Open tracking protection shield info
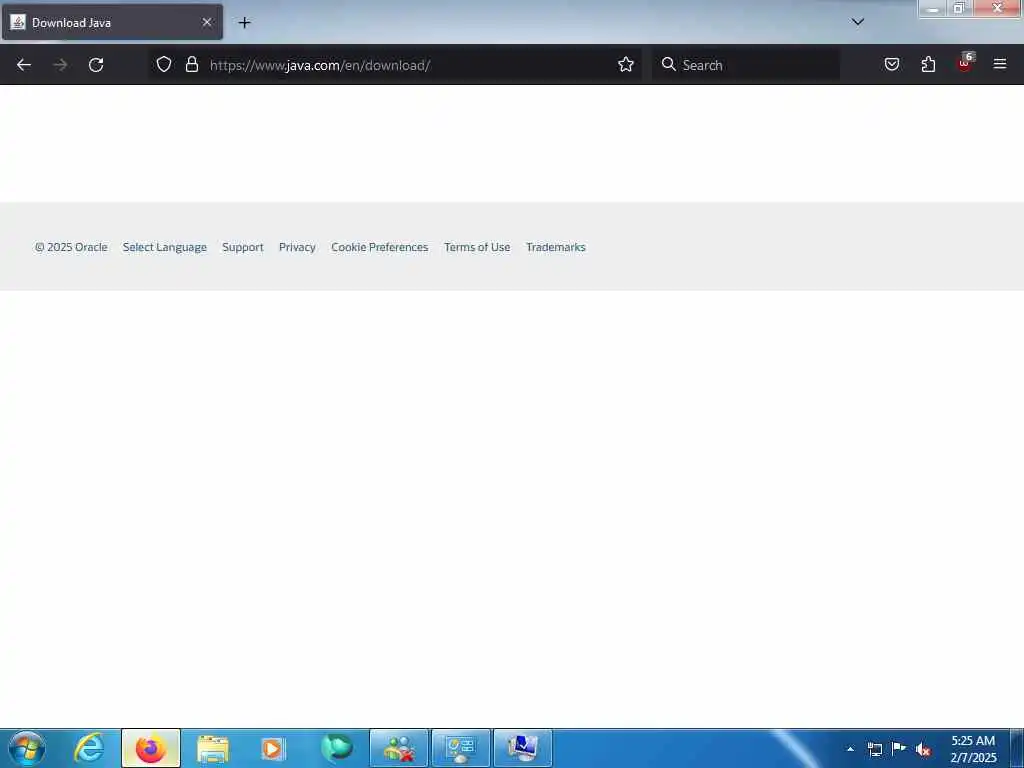The image size is (1024, 768). (164, 65)
